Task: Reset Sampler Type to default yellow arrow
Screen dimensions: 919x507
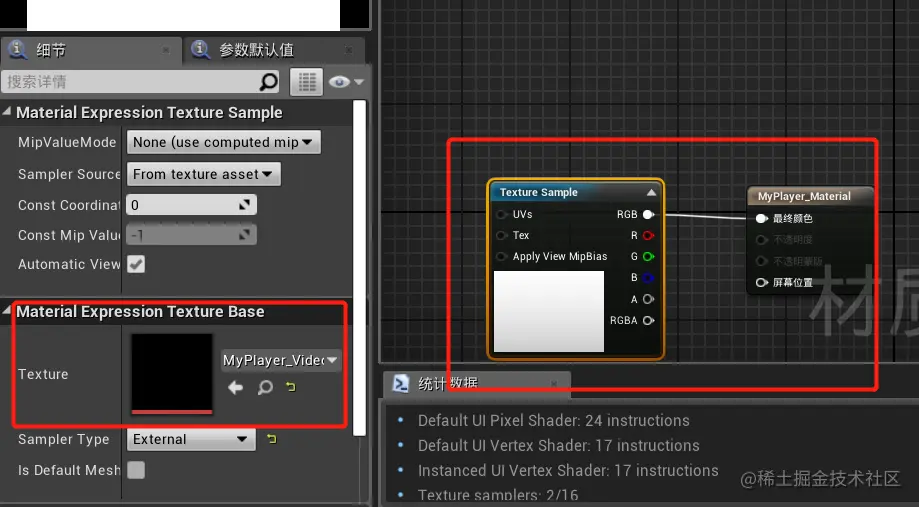Action: coord(271,438)
